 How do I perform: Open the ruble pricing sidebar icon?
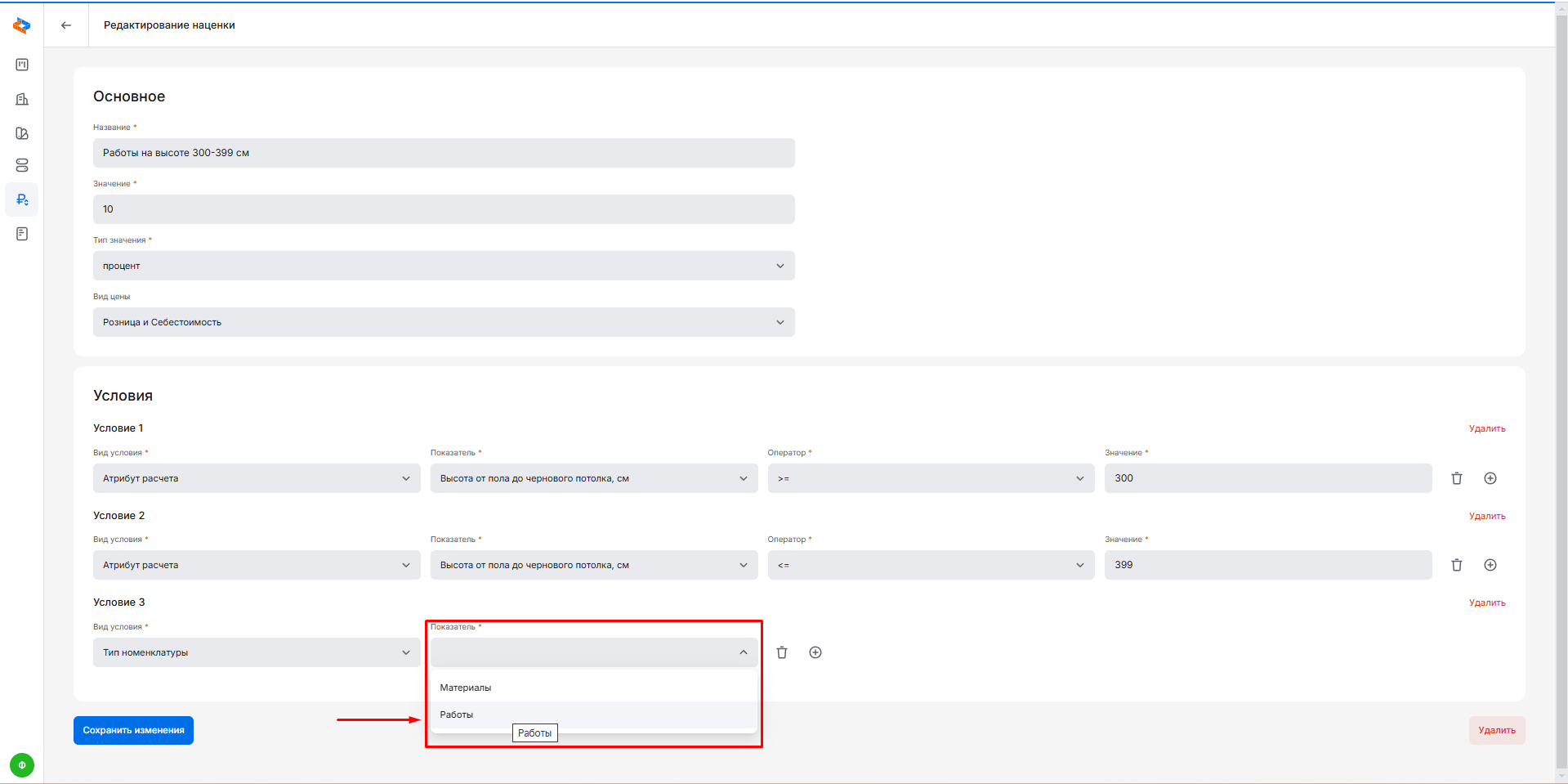click(22, 199)
